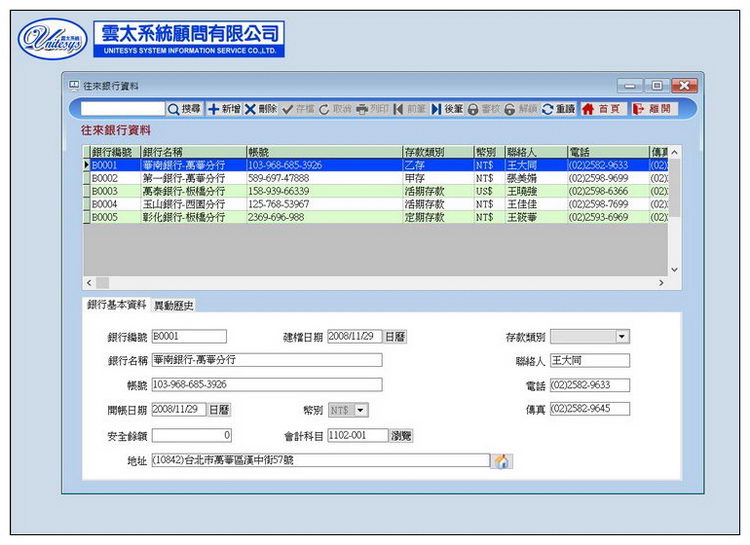The image size is (750, 545).
Task: Click the 新增 add record button
Action: click(224, 108)
